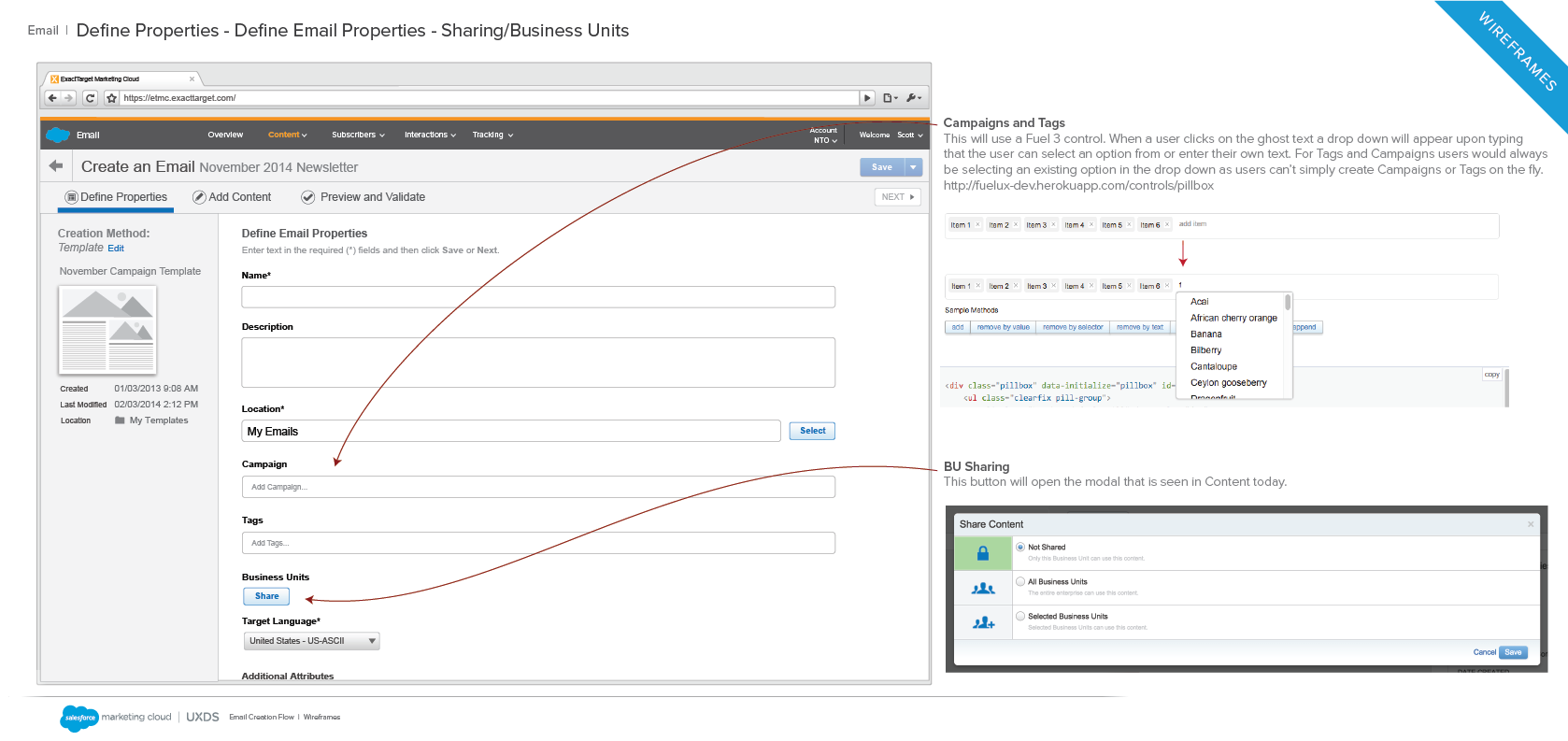Open the Save button dropdown arrow
Image resolution: width=1568 pixels, height=741 pixels.
coord(914,167)
